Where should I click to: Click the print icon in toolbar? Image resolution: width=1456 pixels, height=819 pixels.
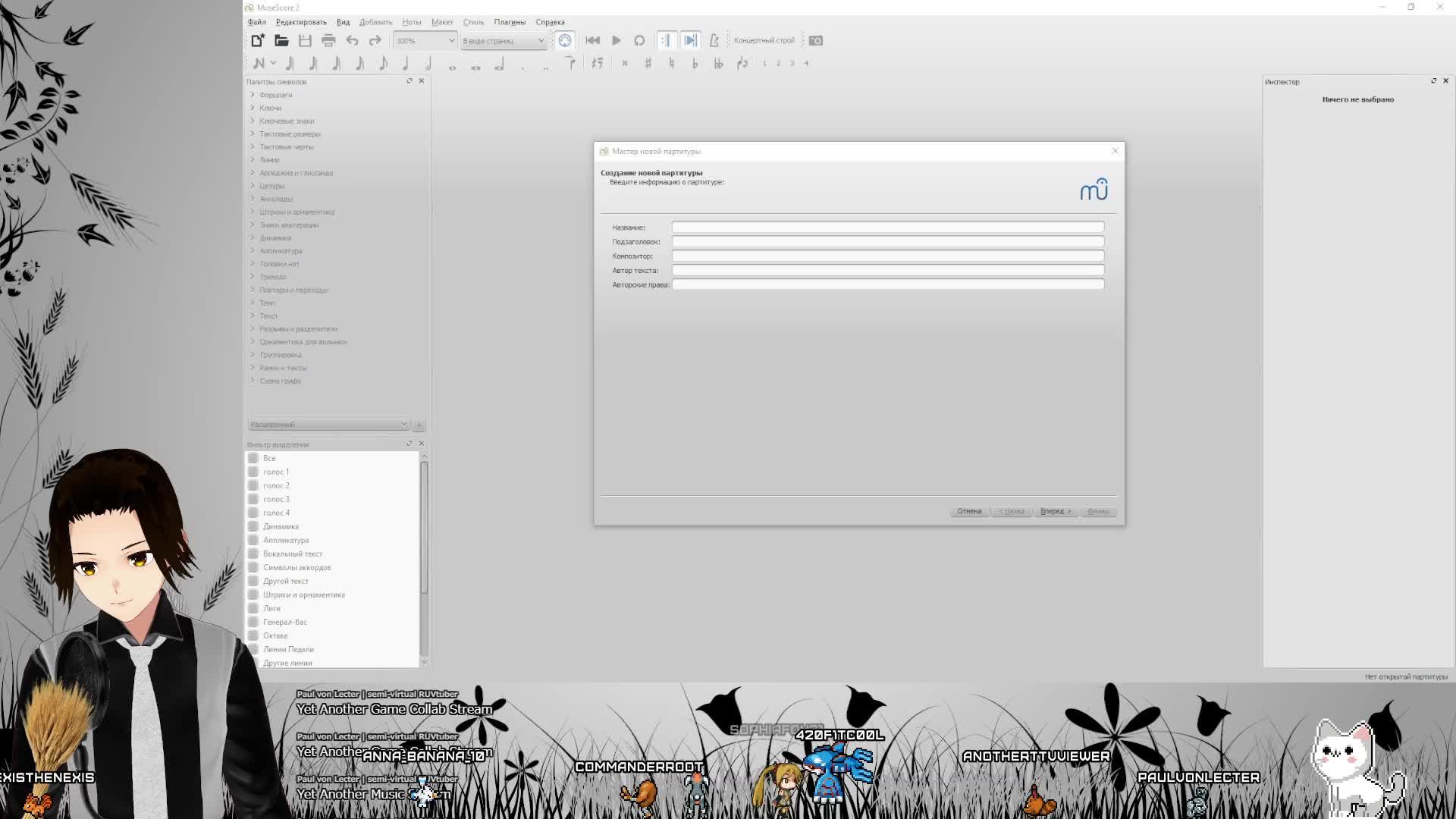[x=328, y=40]
